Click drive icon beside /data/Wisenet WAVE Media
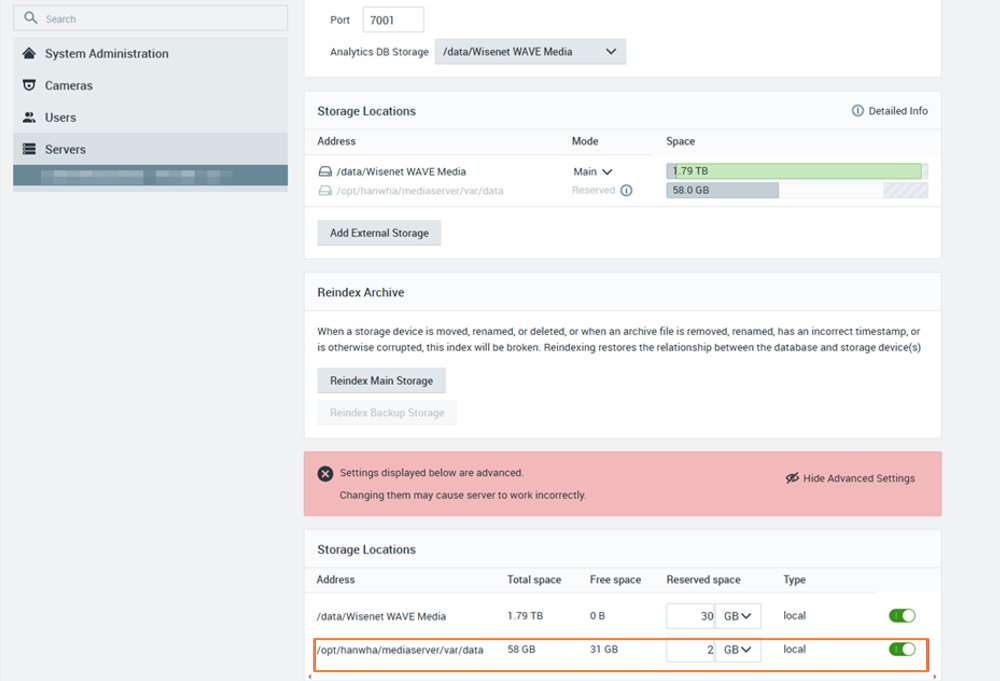This screenshot has height=681, width=1000. 325,172
